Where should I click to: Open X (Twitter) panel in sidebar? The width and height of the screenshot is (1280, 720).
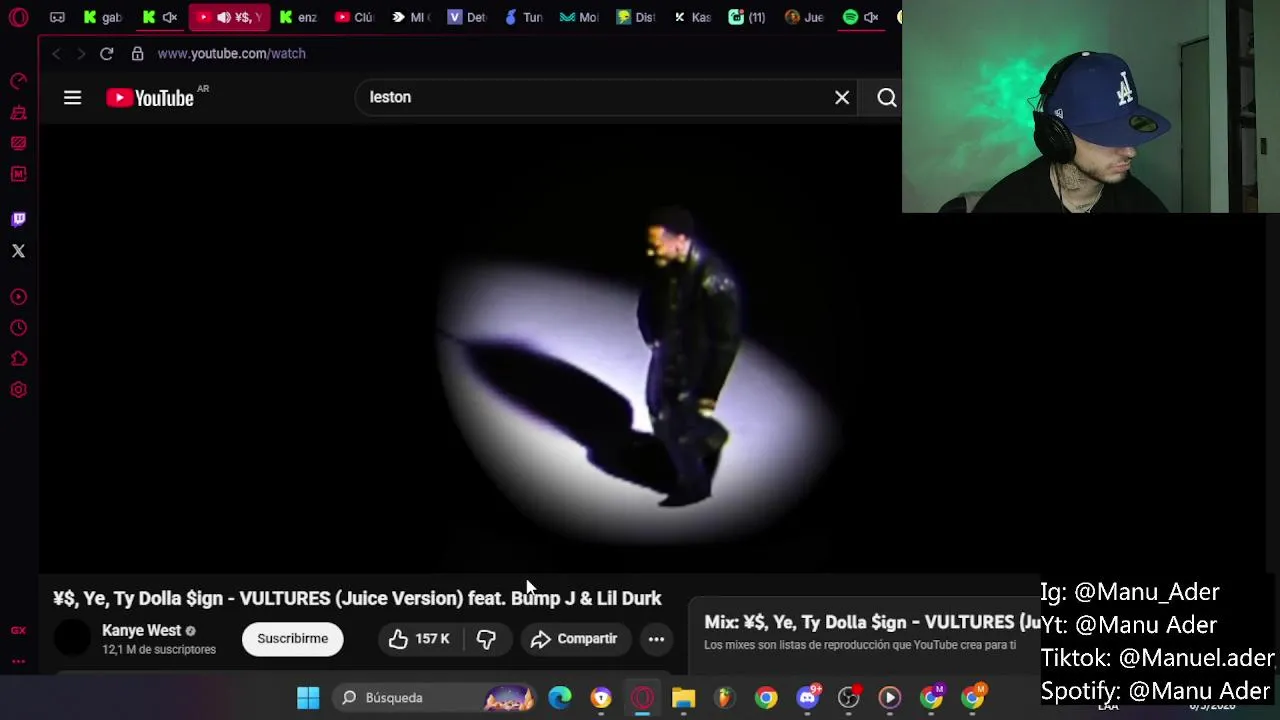(18, 251)
